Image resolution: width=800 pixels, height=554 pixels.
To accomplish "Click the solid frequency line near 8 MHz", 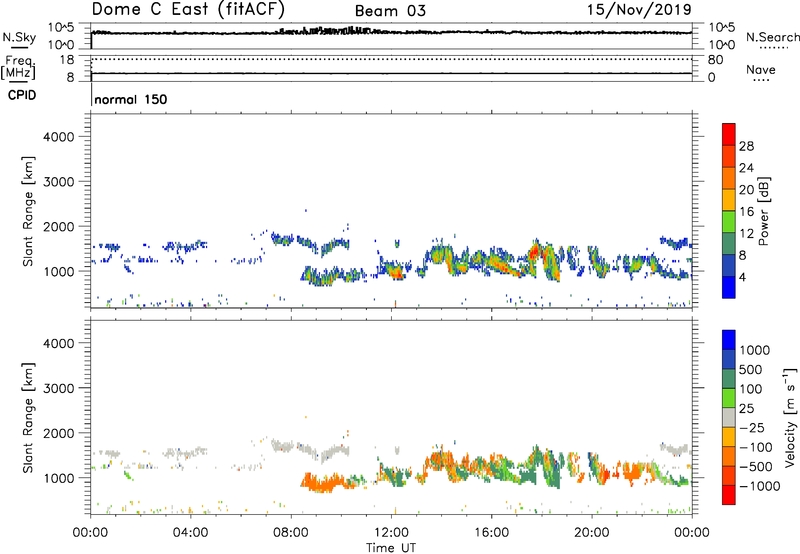I will pyautogui.click(x=391, y=73).
